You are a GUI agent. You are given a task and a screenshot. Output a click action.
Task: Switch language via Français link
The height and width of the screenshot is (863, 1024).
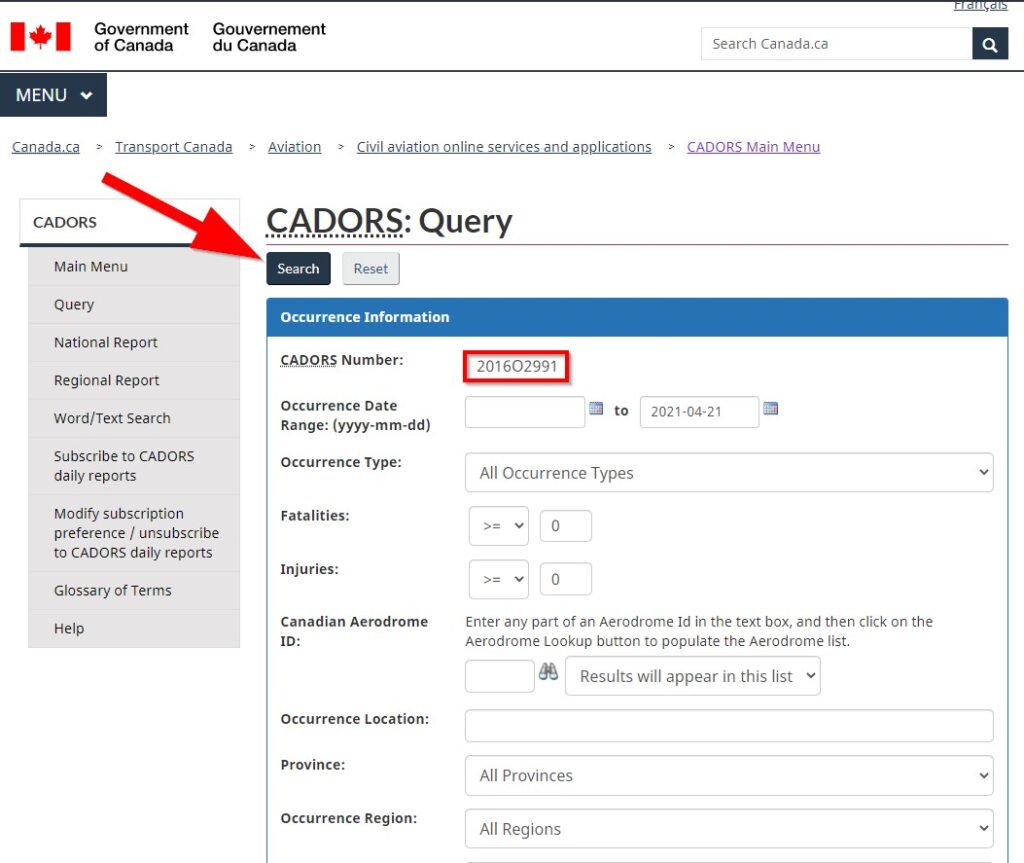click(x=980, y=5)
